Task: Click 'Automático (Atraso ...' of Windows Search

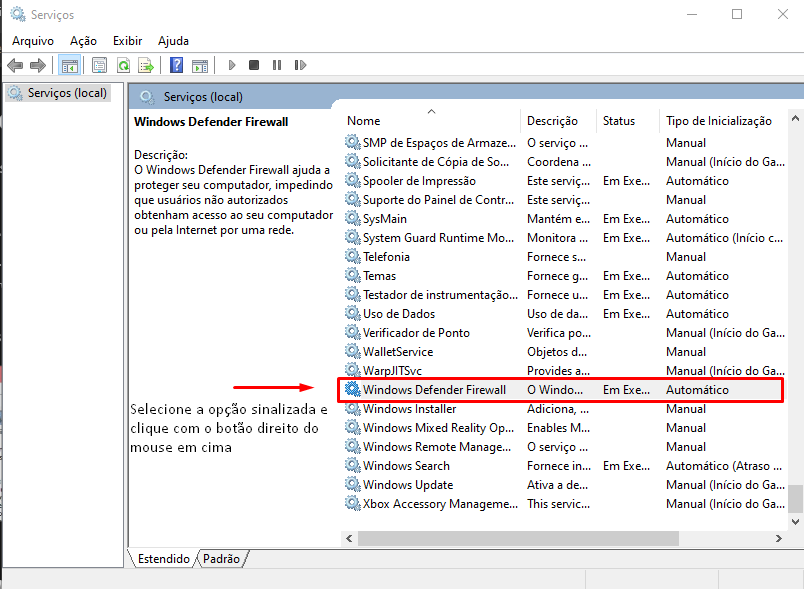Action: click(723, 465)
